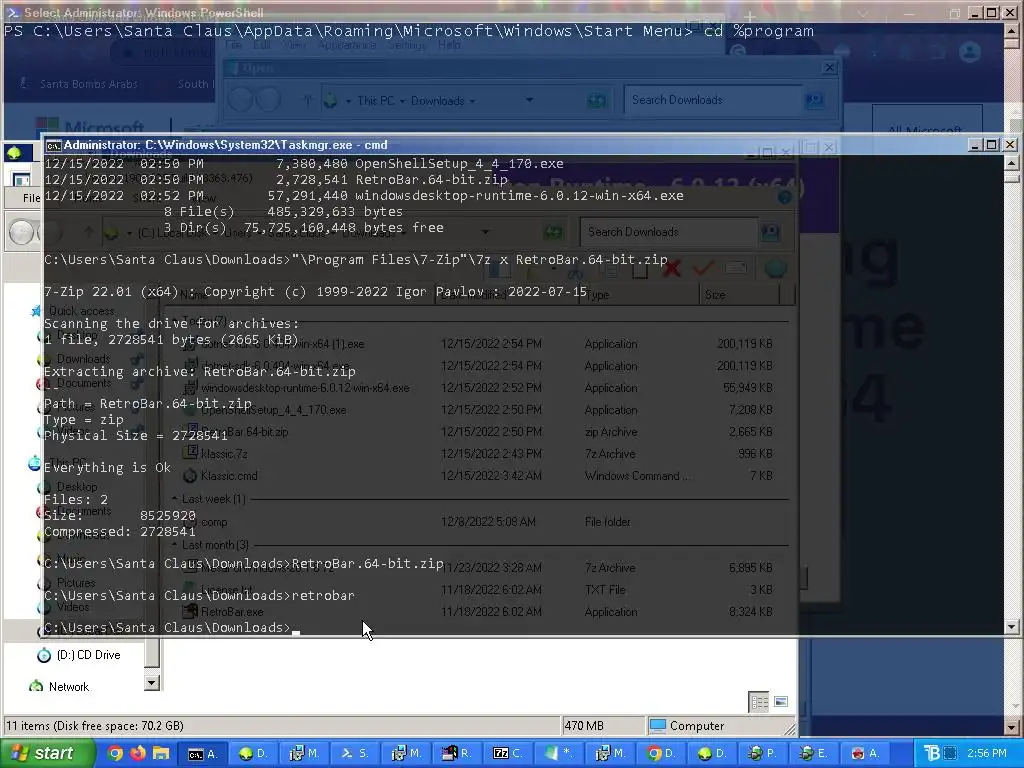The image size is (1024, 768).
Task: Switch to the 7-Zip taskbar button labeled C.
Action: tap(507, 753)
